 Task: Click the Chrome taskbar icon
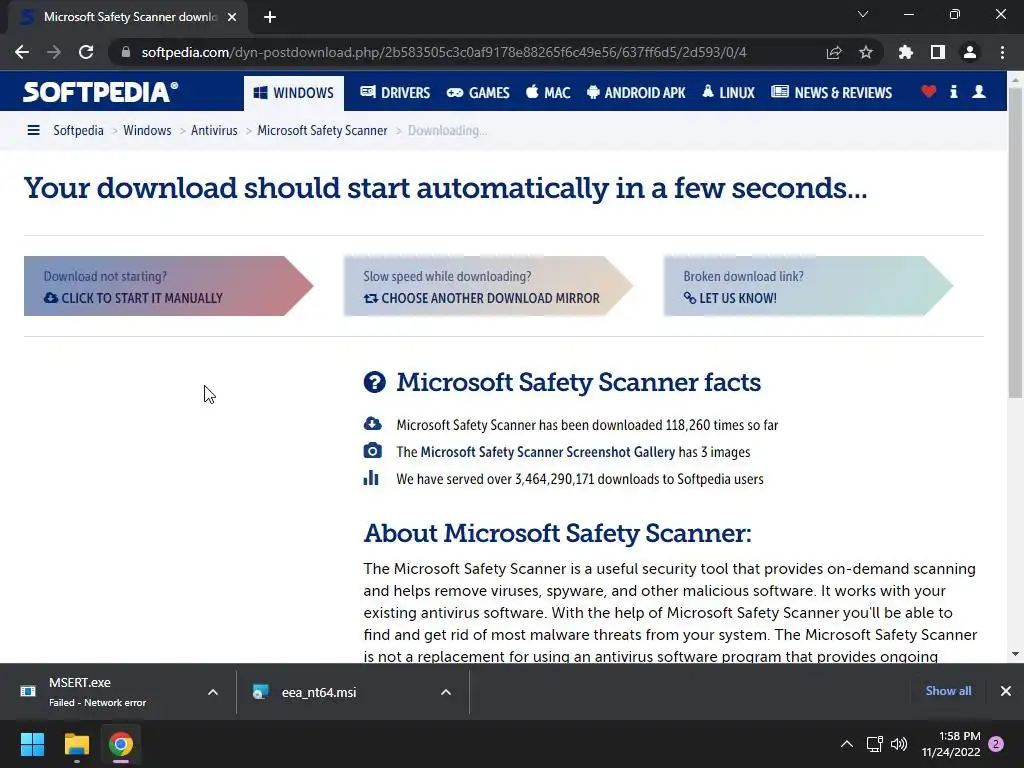click(121, 744)
